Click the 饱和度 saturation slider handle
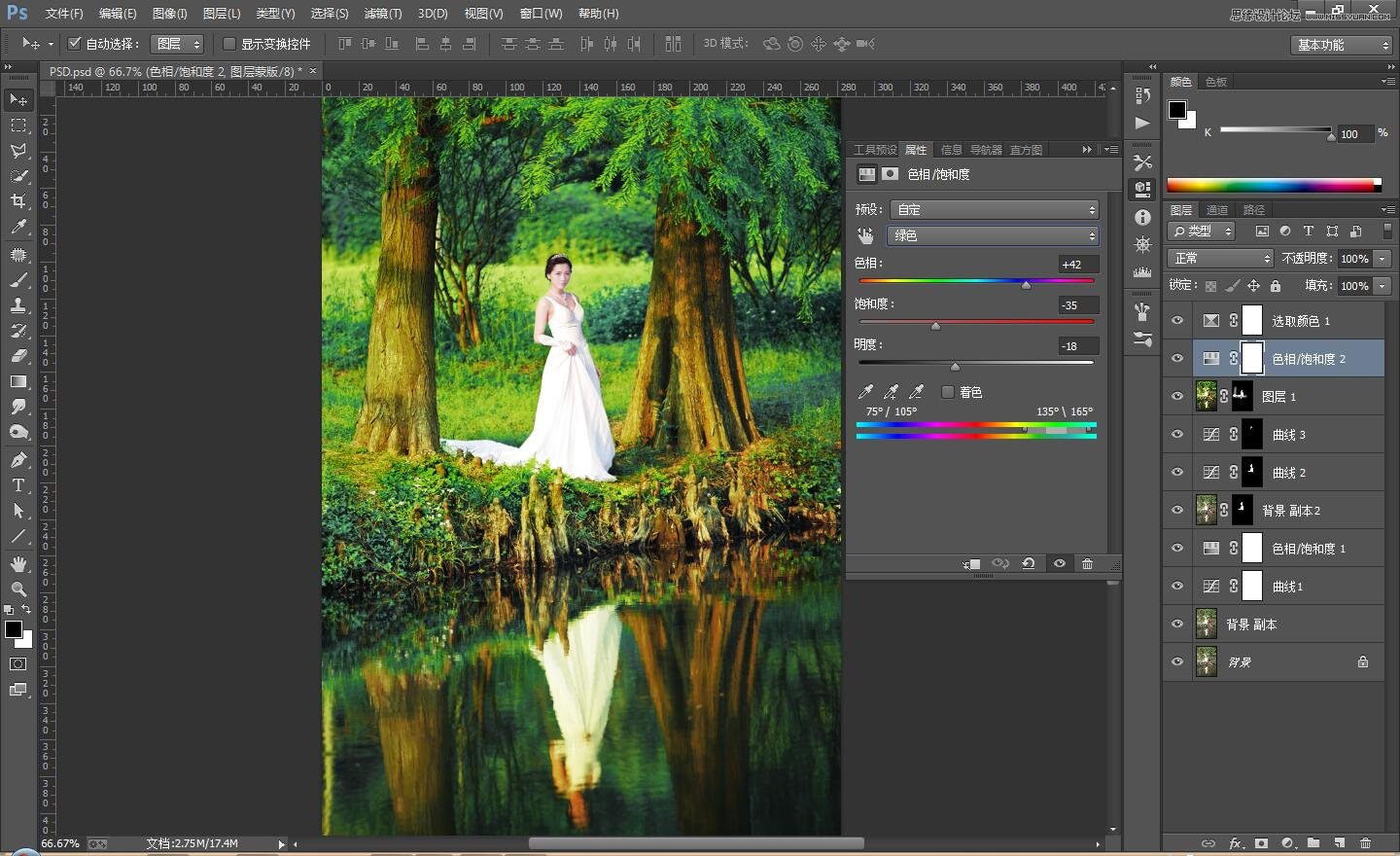 tap(935, 327)
